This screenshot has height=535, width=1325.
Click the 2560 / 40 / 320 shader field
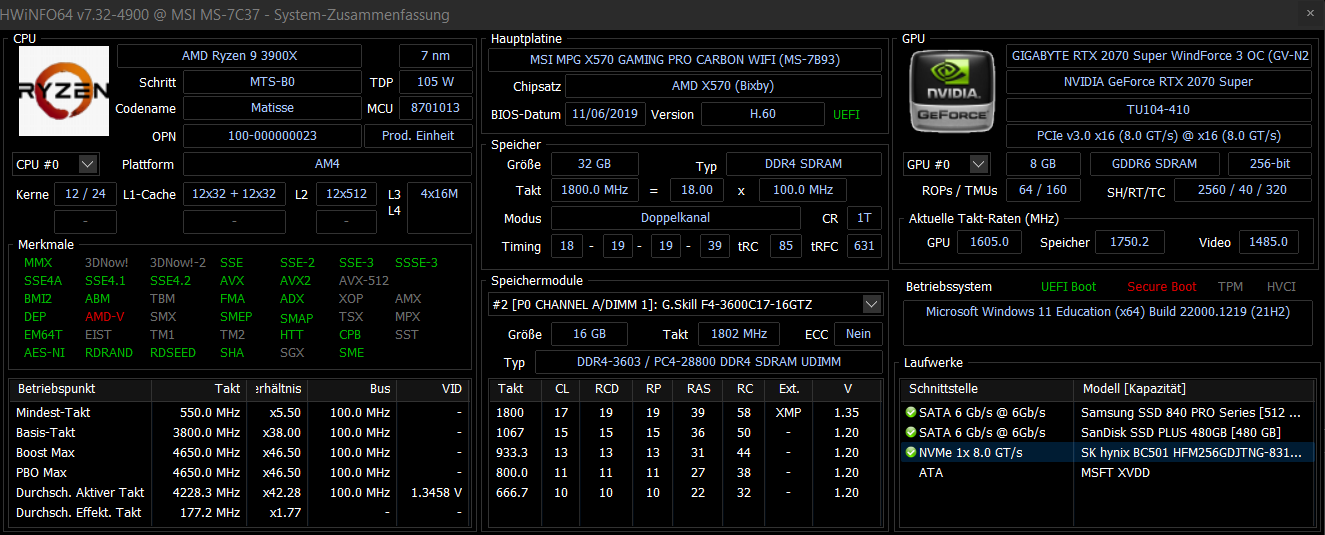(x=1243, y=190)
